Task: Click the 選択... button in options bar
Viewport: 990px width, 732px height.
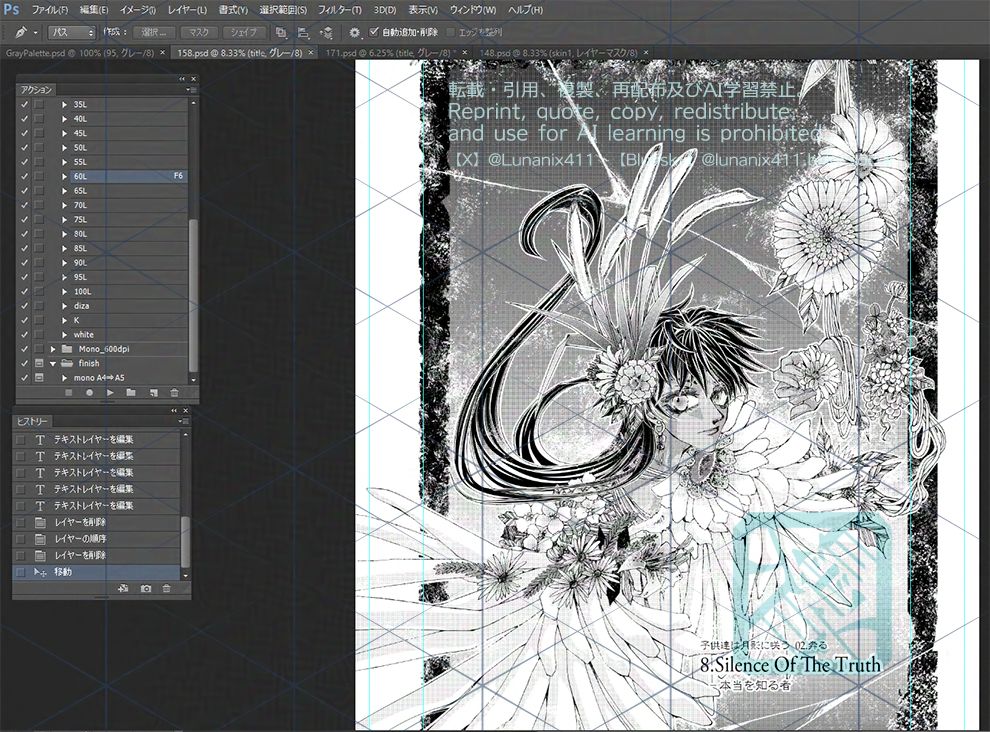Action: point(154,32)
